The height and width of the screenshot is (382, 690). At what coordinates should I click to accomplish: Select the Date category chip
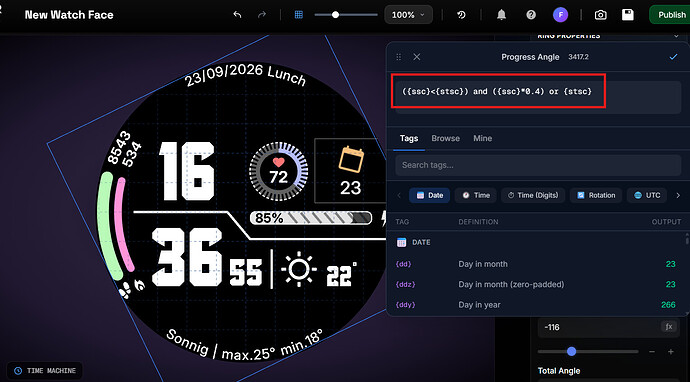(x=429, y=195)
